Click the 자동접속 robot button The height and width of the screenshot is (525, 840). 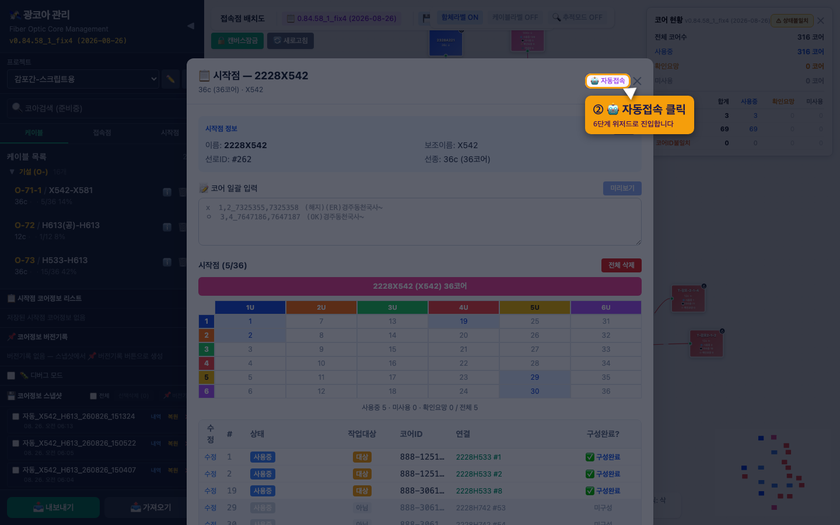[x=608, y=81]
